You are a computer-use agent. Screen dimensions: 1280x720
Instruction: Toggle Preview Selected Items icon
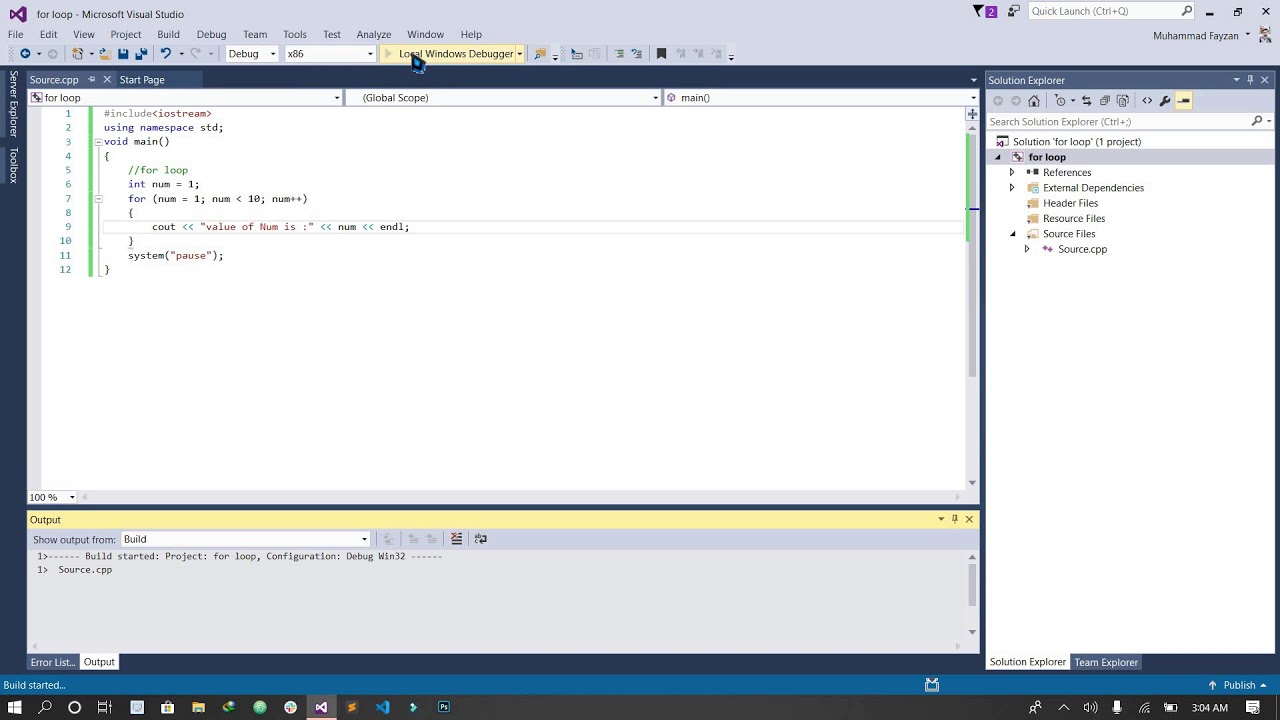[1184, 101]
